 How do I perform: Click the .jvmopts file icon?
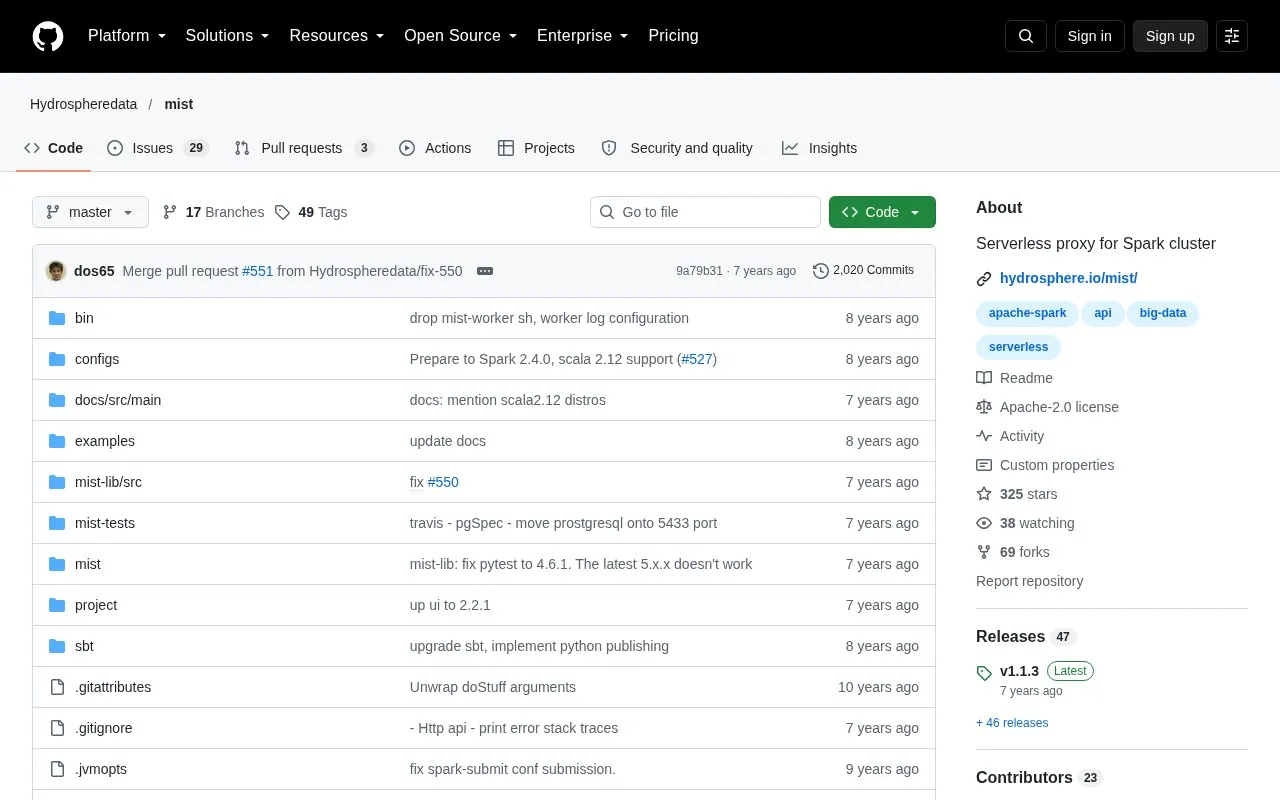(x=57, y=769)
